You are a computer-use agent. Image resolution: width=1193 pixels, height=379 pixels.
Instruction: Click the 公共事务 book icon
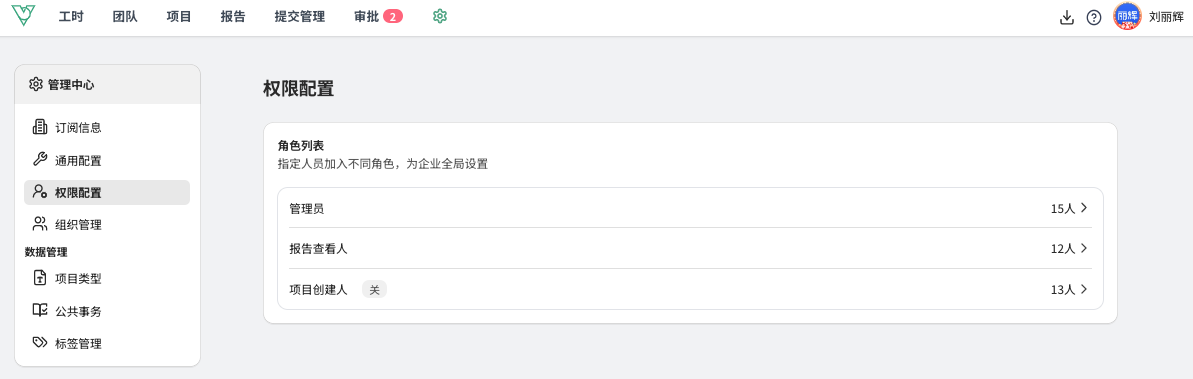click(40, 311)
